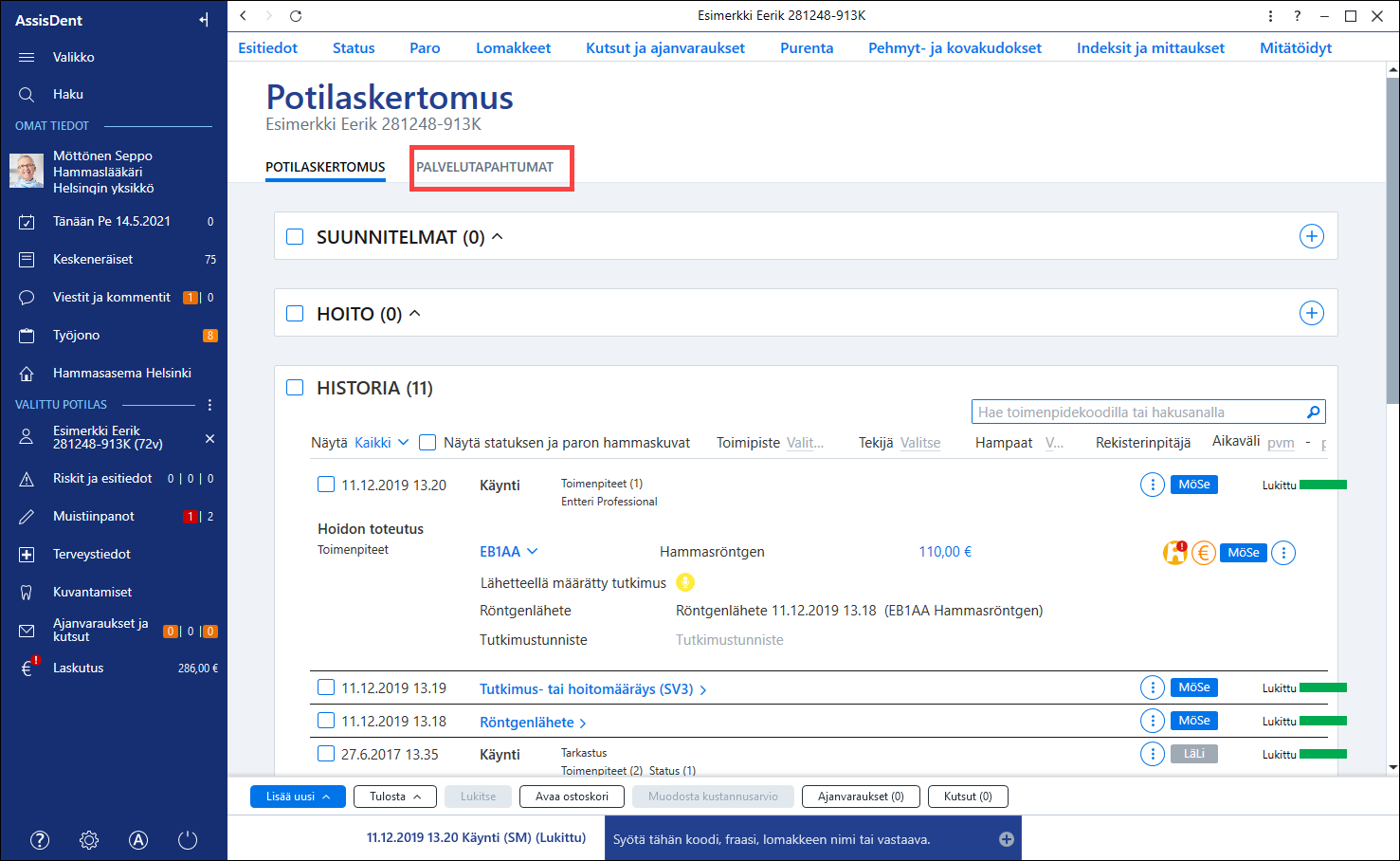Check the 11.12.2019 13.20 Käynti row checkbox

tap(326, 485)
